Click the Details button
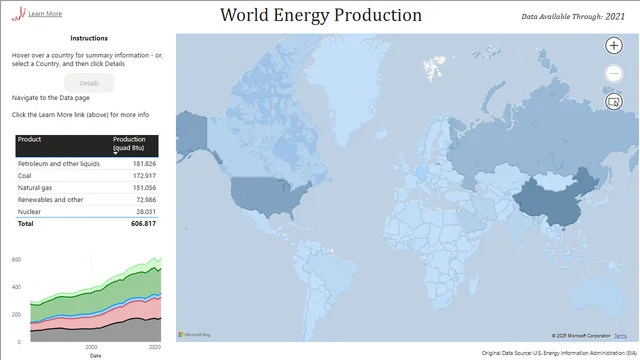The width and height of the screenshot is (640, 360). tap(89, 83)
